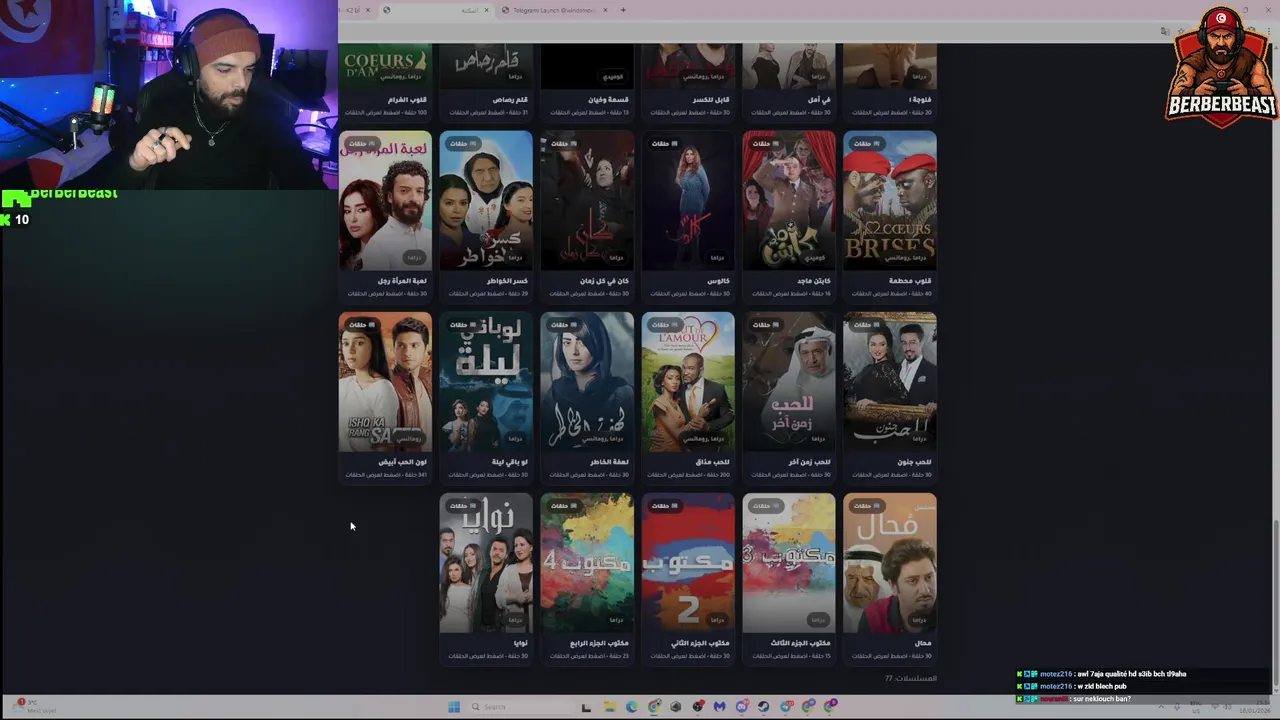Open the محال series poster
Viewport: 1280px width, 720px height.
click(890, 563)
